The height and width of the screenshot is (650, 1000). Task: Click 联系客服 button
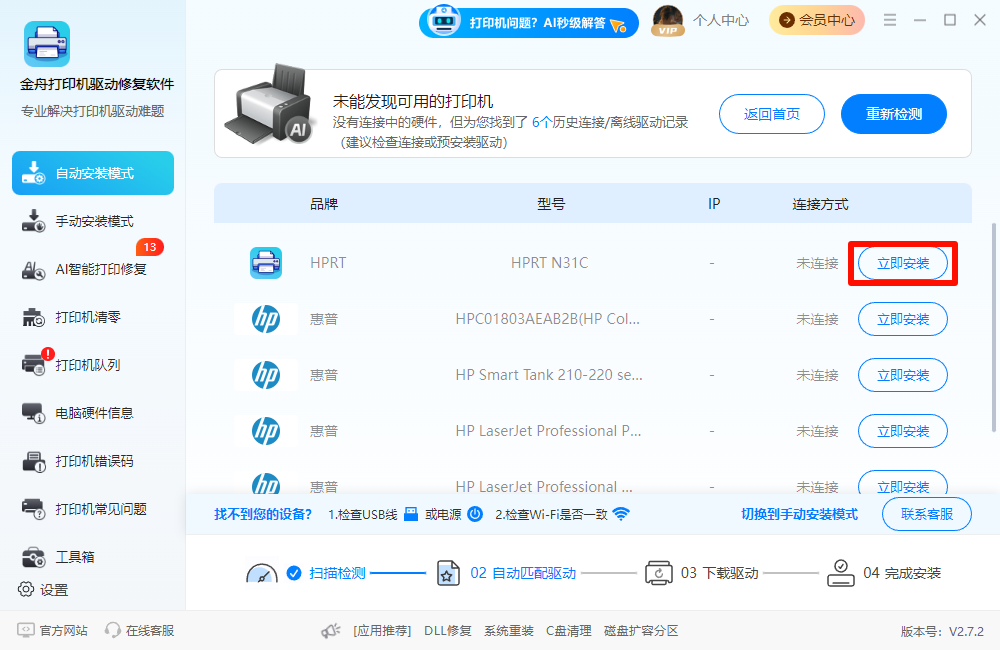click(x=927, y=514)
